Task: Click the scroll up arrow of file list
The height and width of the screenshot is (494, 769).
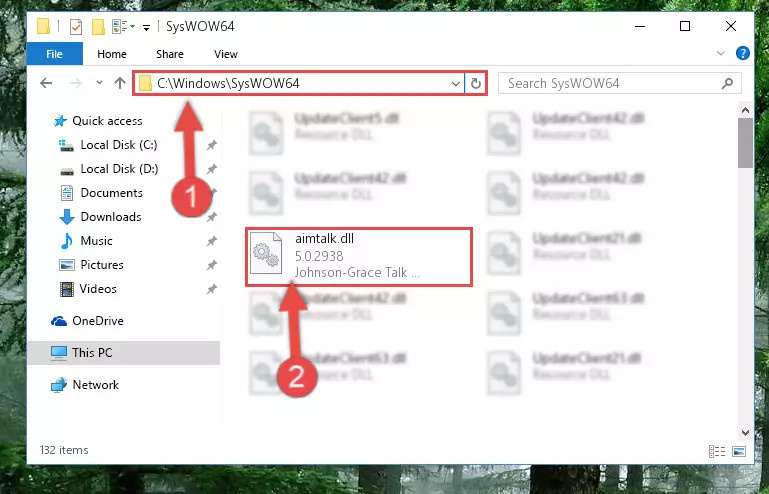Action: click(x=745, y=110)
